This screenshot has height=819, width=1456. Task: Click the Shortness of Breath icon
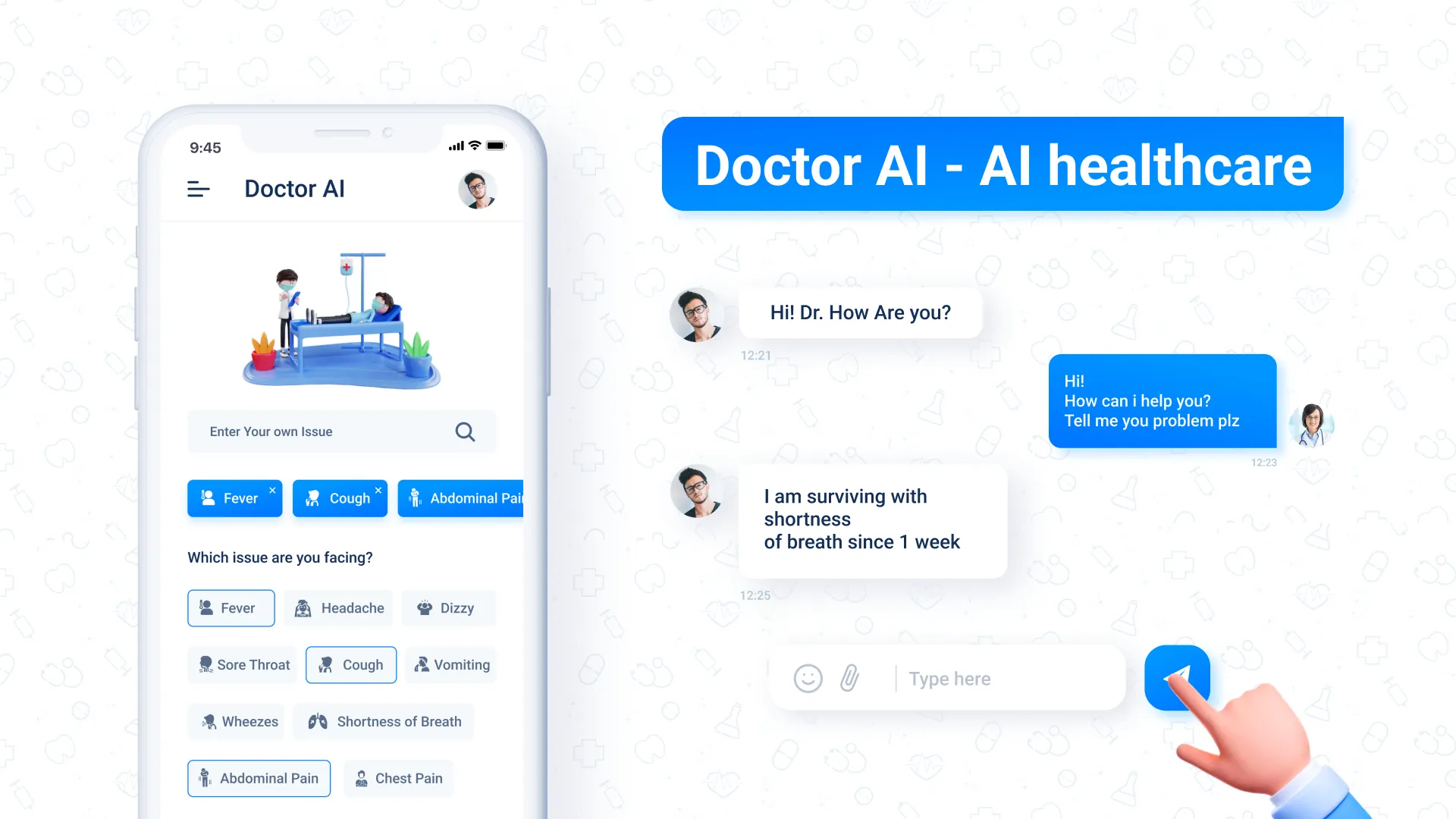pos(318,721)
